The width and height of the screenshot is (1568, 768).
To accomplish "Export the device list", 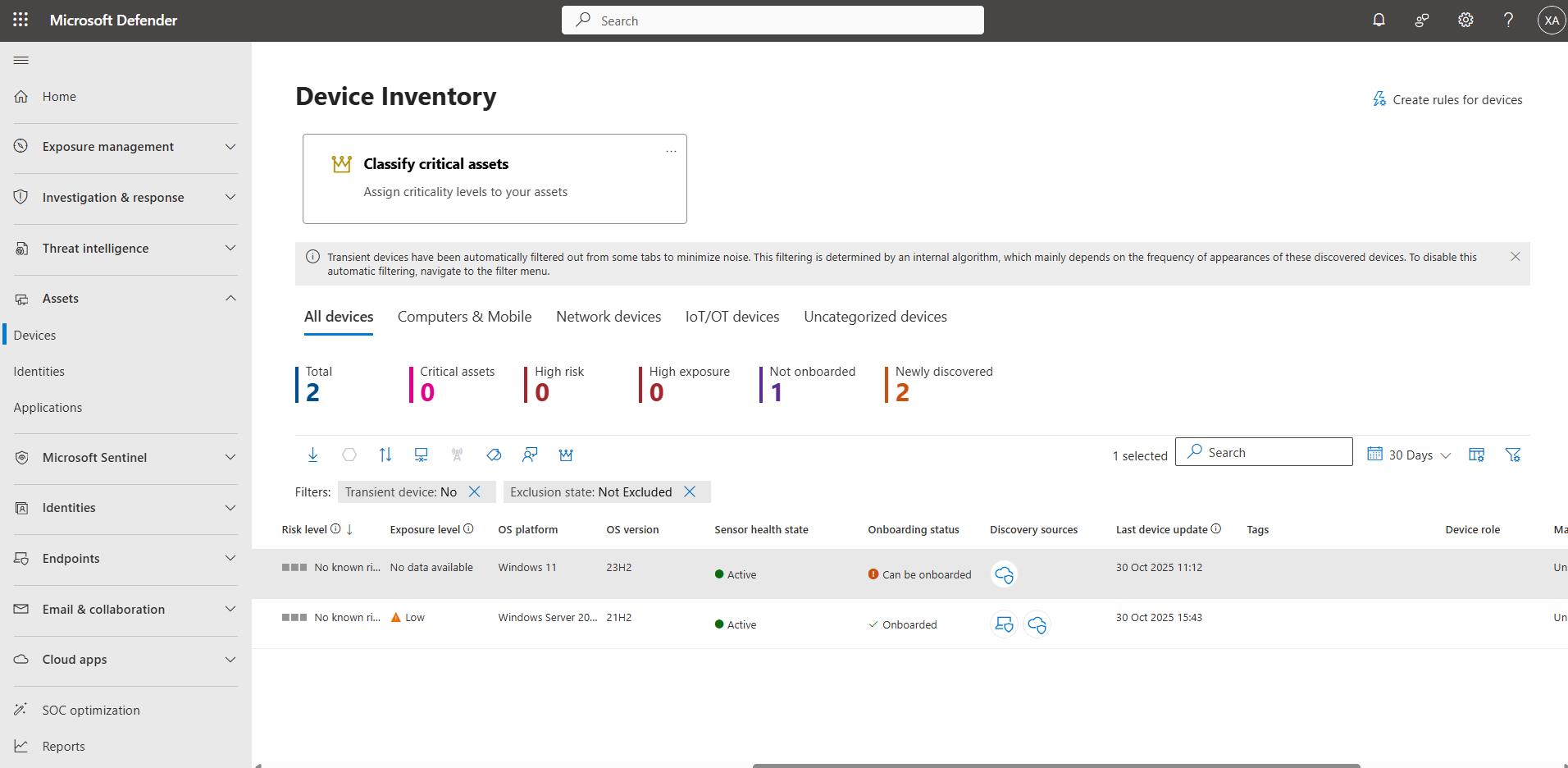I will click(312, 455).
